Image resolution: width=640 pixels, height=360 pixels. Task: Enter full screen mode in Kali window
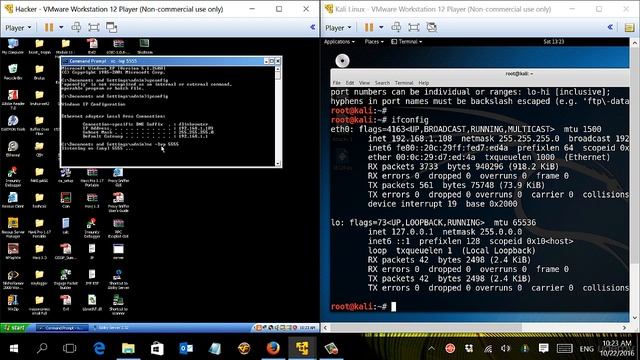(414, 27)
